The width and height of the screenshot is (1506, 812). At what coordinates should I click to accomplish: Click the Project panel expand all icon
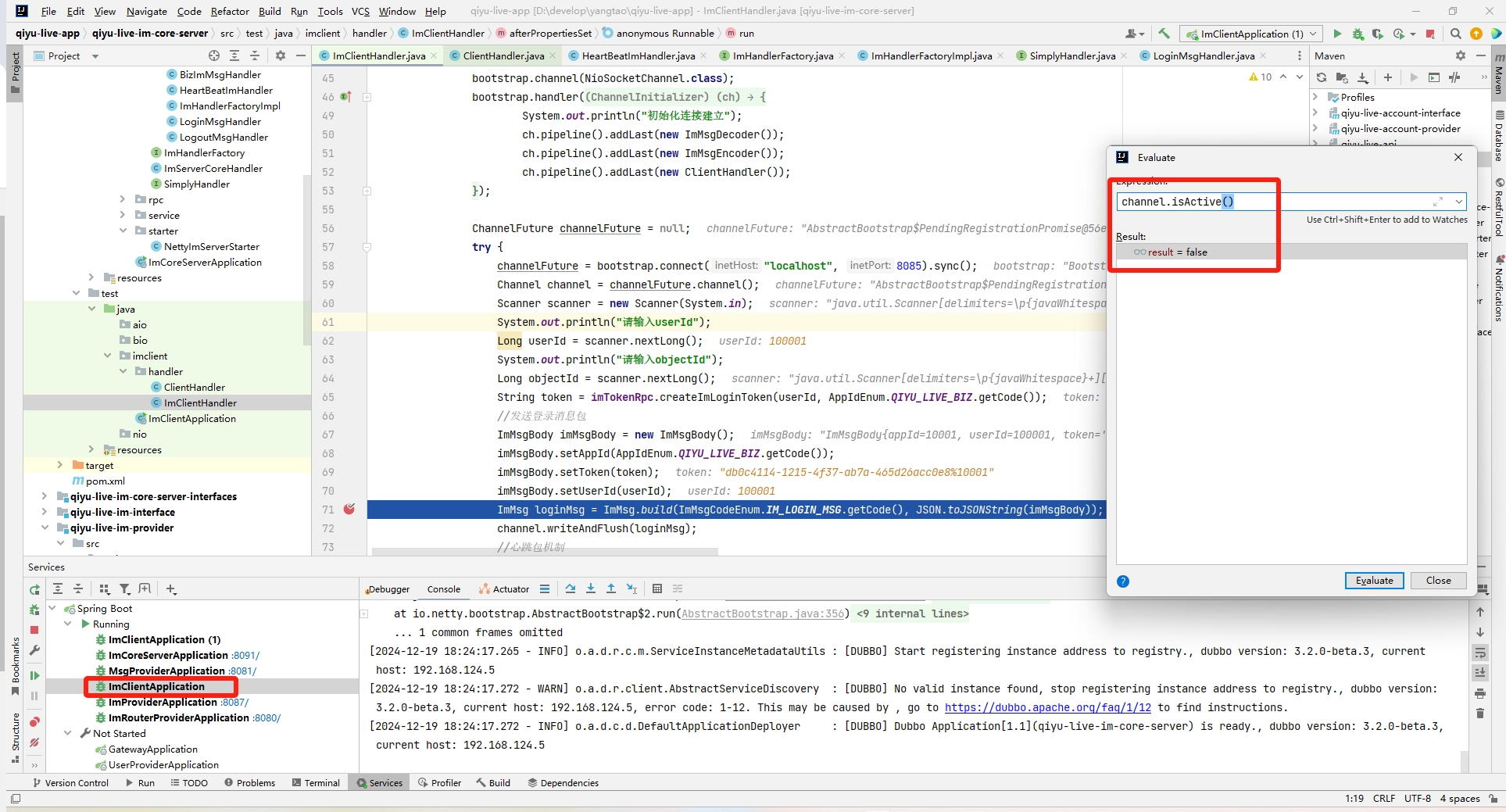(x=234, y=55)
